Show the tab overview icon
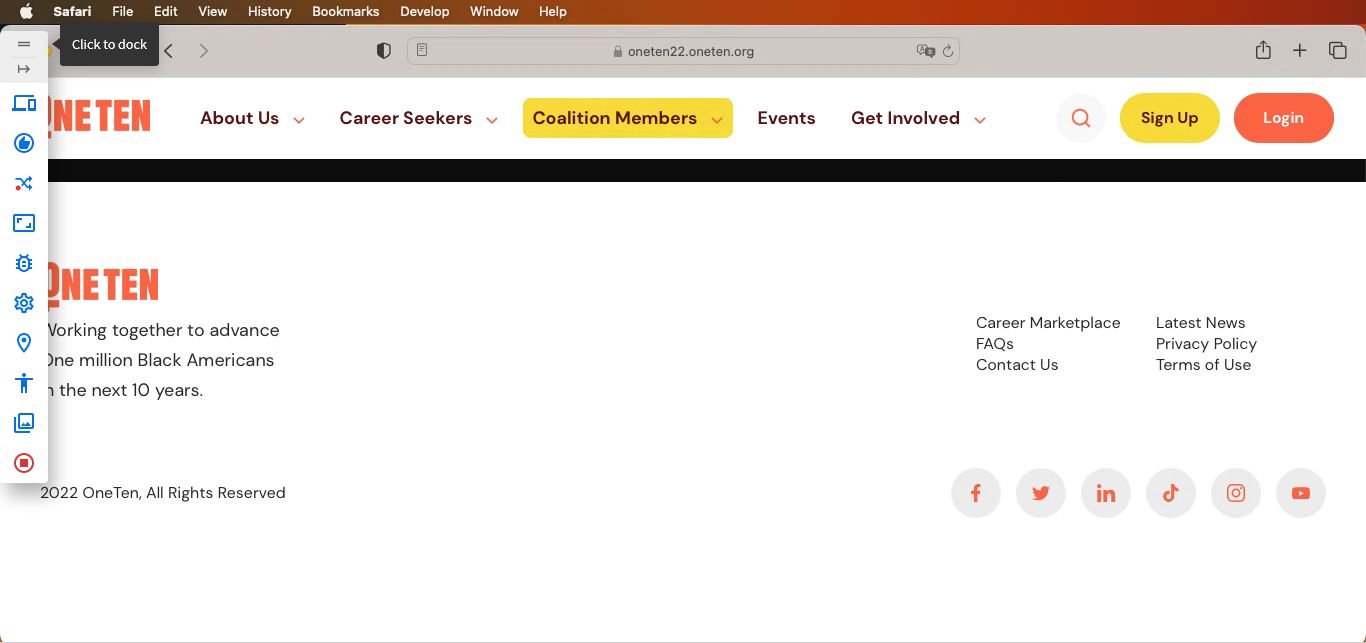1366x643 pixels. (1337, 50)
